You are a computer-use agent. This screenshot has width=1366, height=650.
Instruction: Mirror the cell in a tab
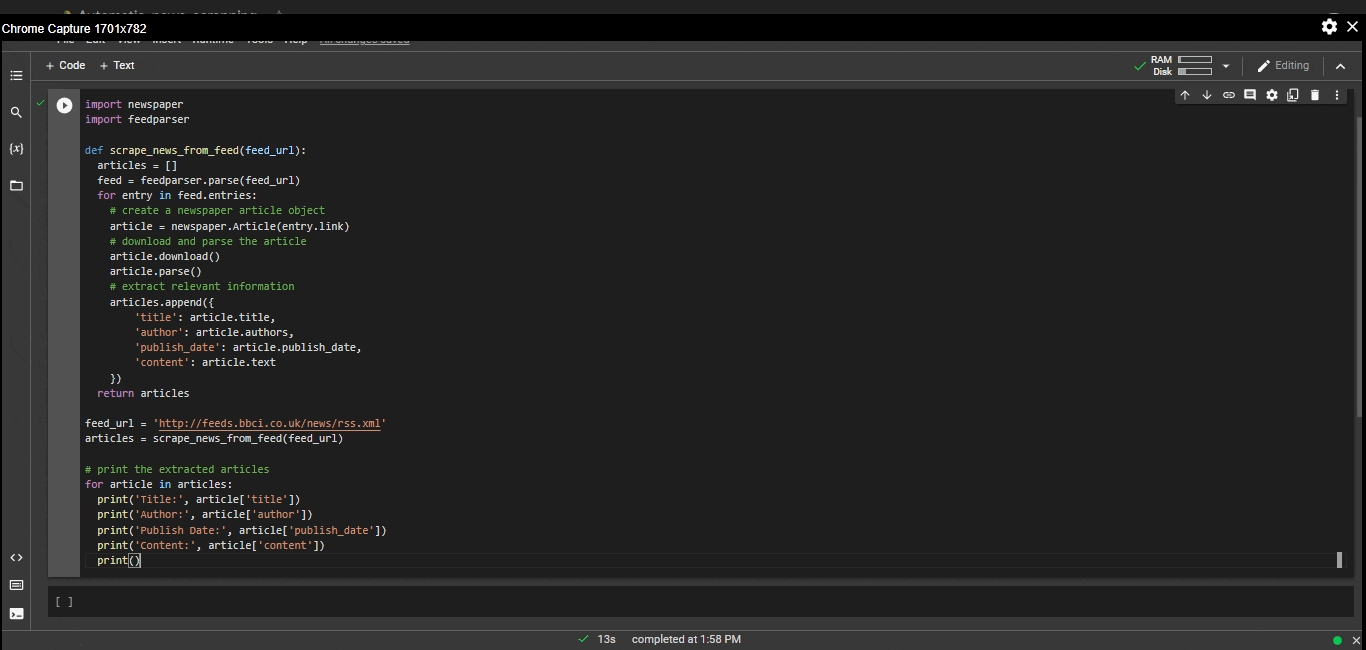(x=1293, y=95)
